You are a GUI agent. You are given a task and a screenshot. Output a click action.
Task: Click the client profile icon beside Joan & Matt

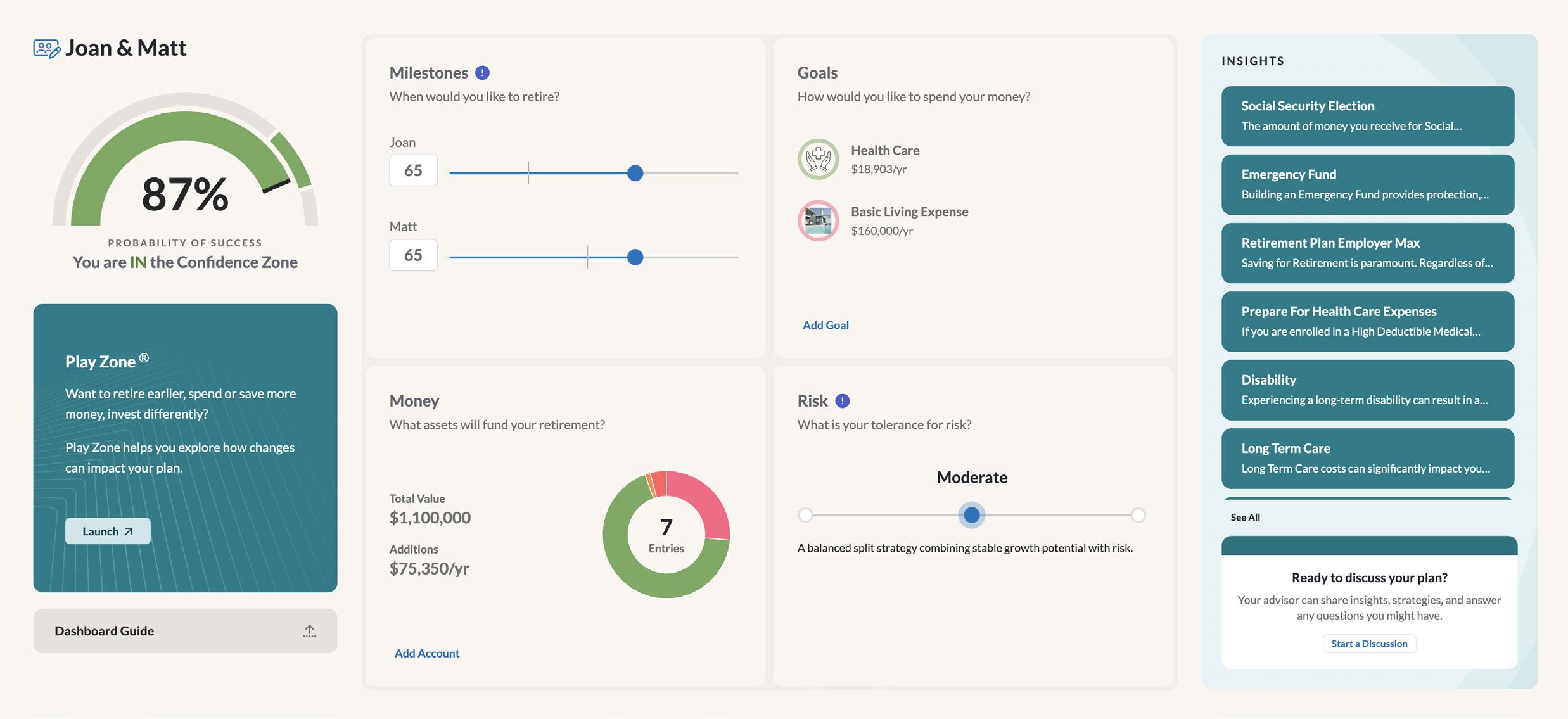click(46, 48)
